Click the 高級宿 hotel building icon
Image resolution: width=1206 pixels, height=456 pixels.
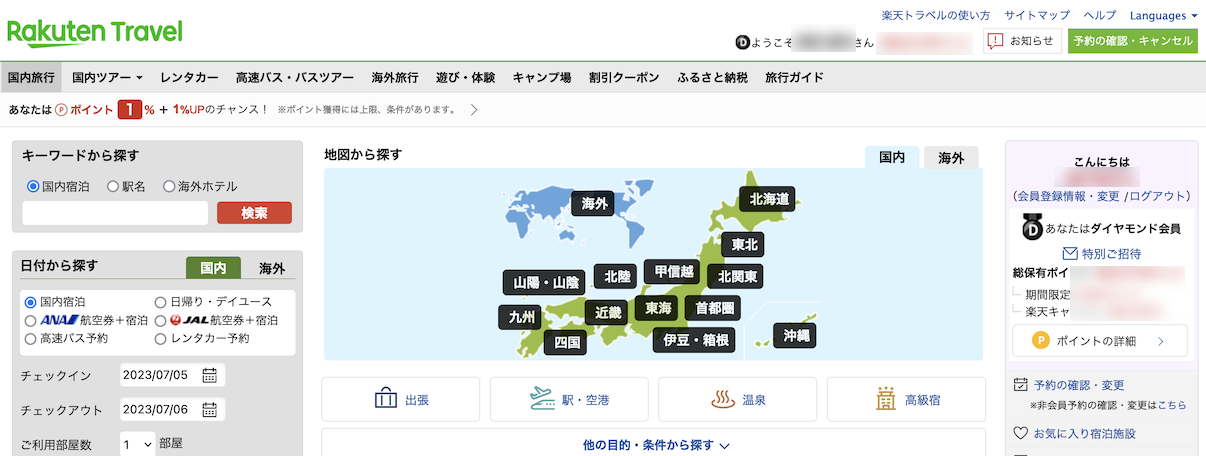pyautogui.click(x=886, y=400)
